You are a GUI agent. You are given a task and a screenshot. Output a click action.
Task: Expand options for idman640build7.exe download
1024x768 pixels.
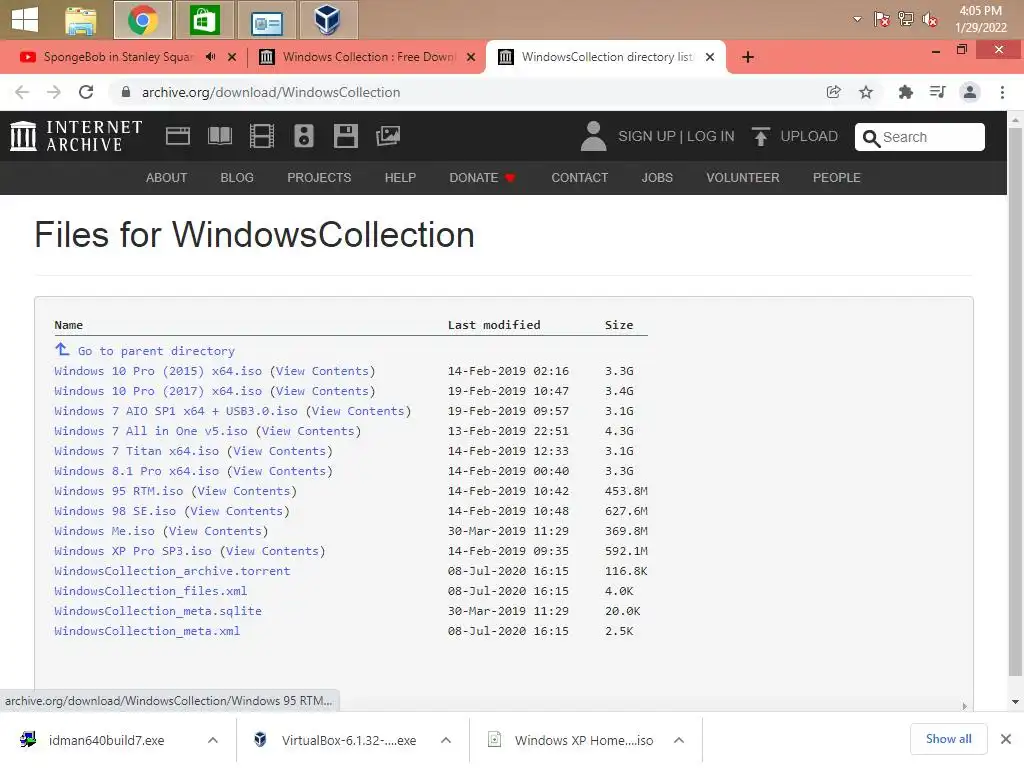pyautogui.click(x=213, y=740)
